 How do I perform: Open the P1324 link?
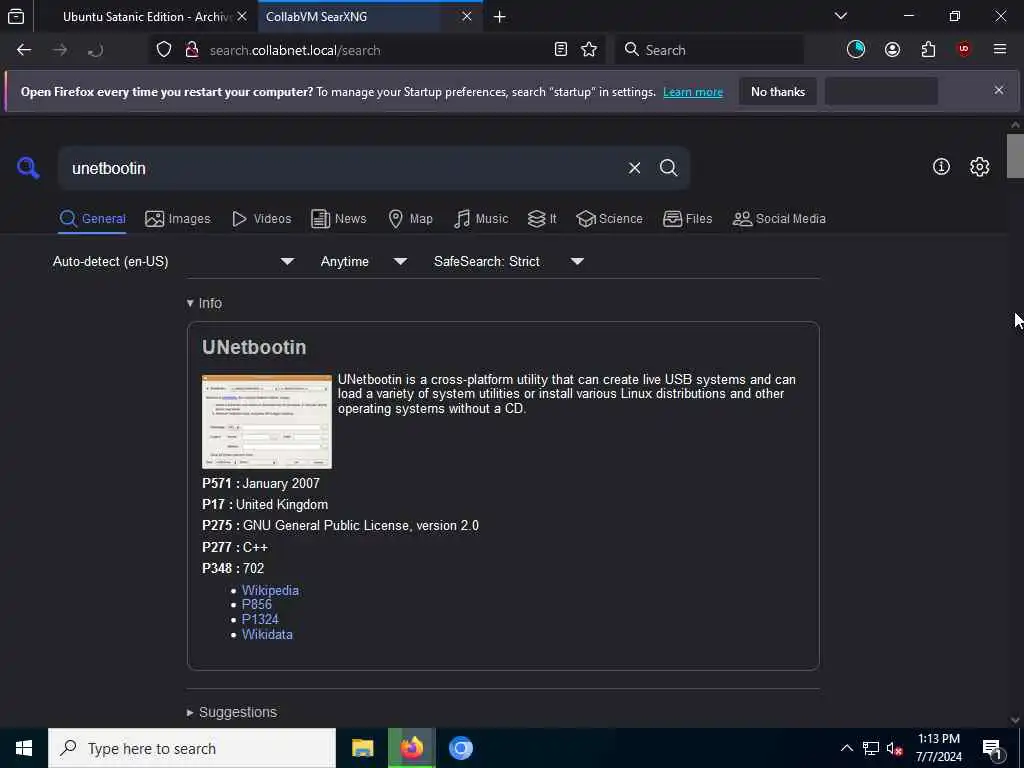tap(260, 619)
